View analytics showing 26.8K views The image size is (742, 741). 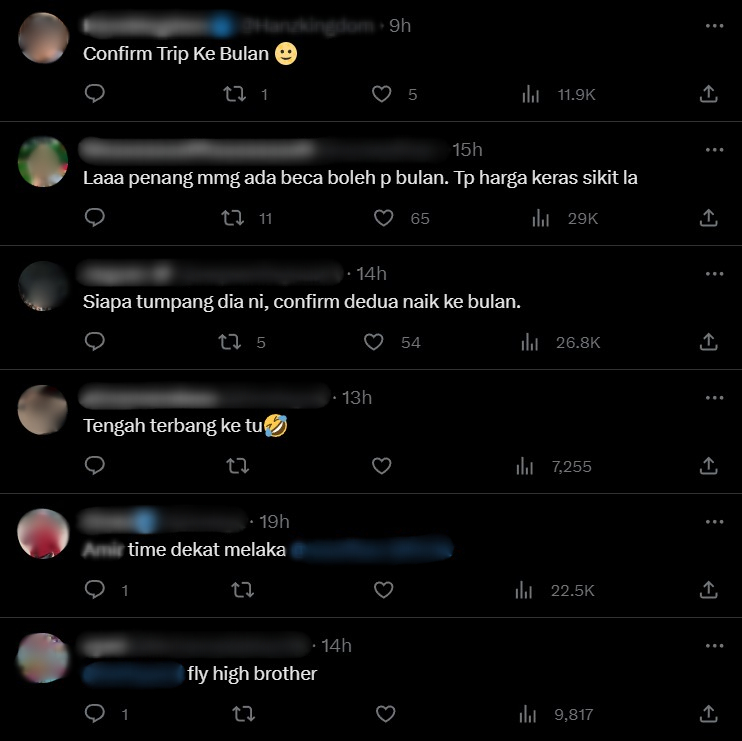pos(560,342)
